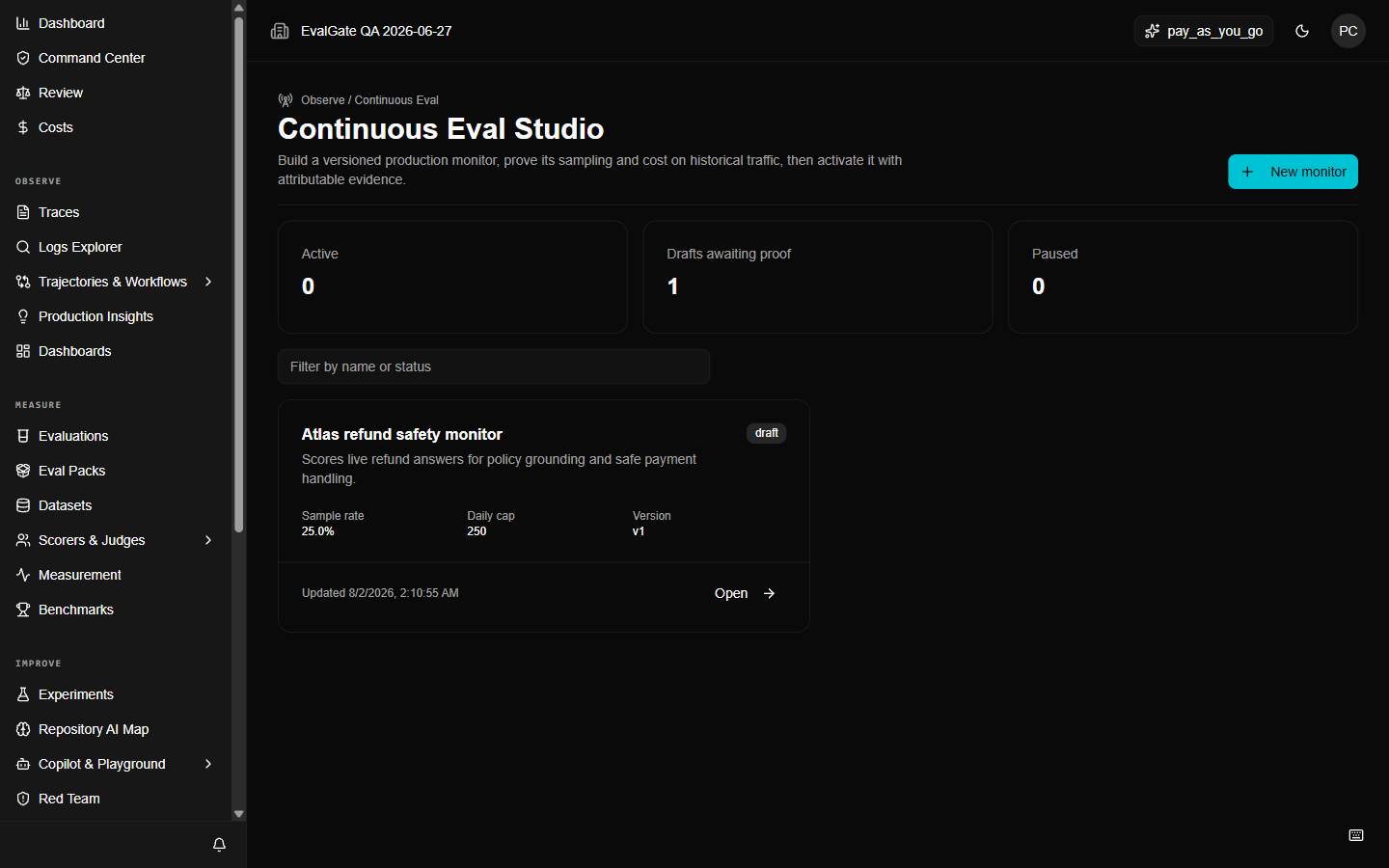Click the Drafts awaiting proof card
1389x868 pixels.
[x=817, y=277]
